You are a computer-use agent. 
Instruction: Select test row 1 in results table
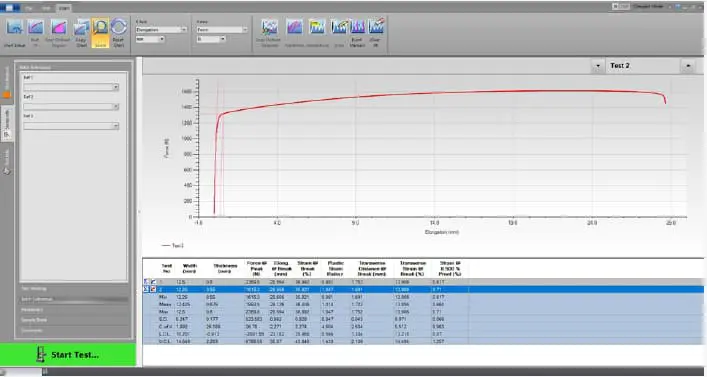coord(423,282)
